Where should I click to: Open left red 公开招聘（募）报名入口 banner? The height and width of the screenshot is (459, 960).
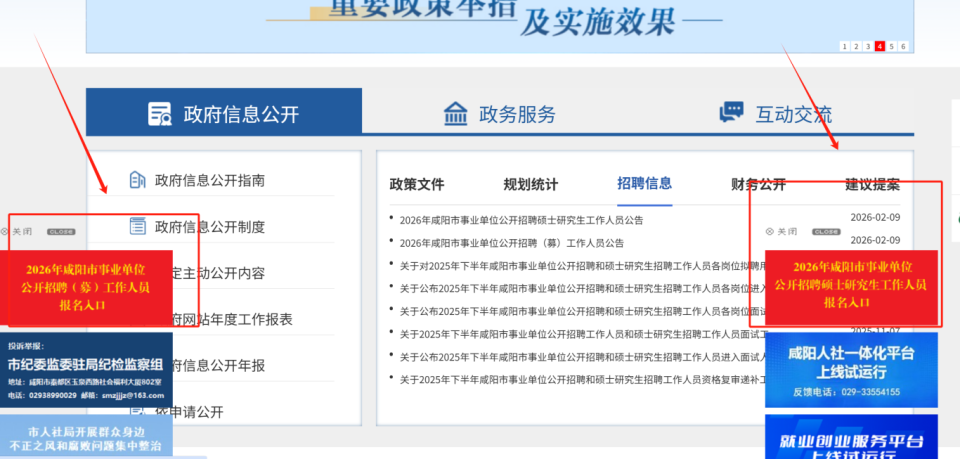(86, 288)
